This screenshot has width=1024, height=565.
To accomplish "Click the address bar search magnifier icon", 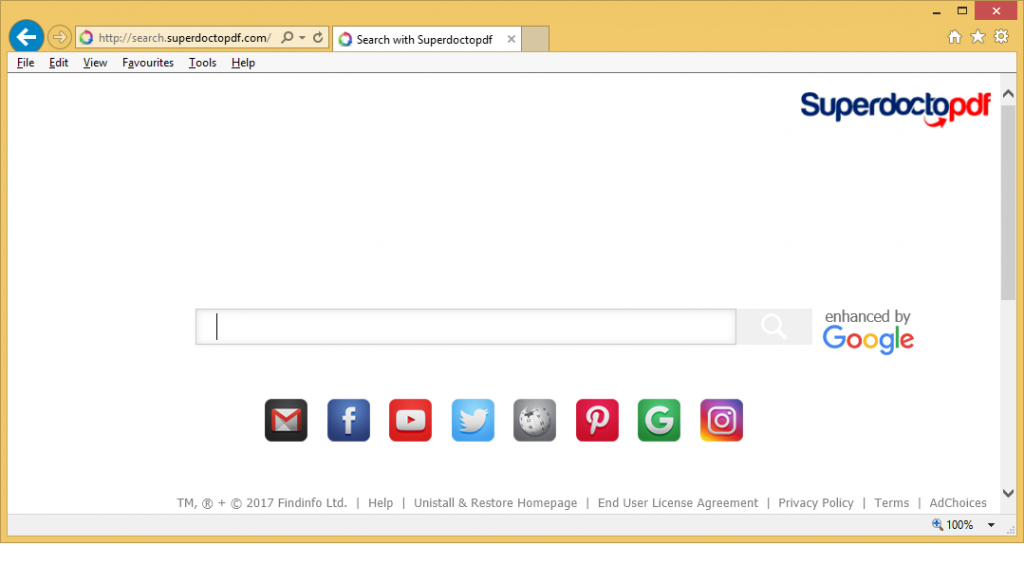I will (287, 37).
